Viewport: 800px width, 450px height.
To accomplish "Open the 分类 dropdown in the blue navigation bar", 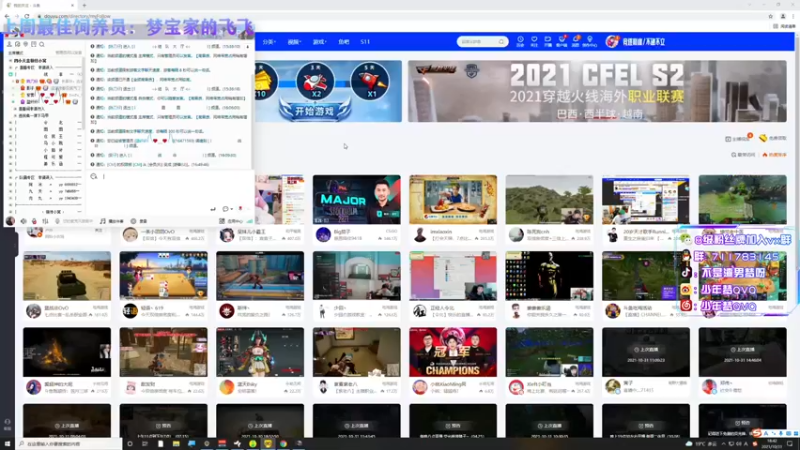I will 269,42.
